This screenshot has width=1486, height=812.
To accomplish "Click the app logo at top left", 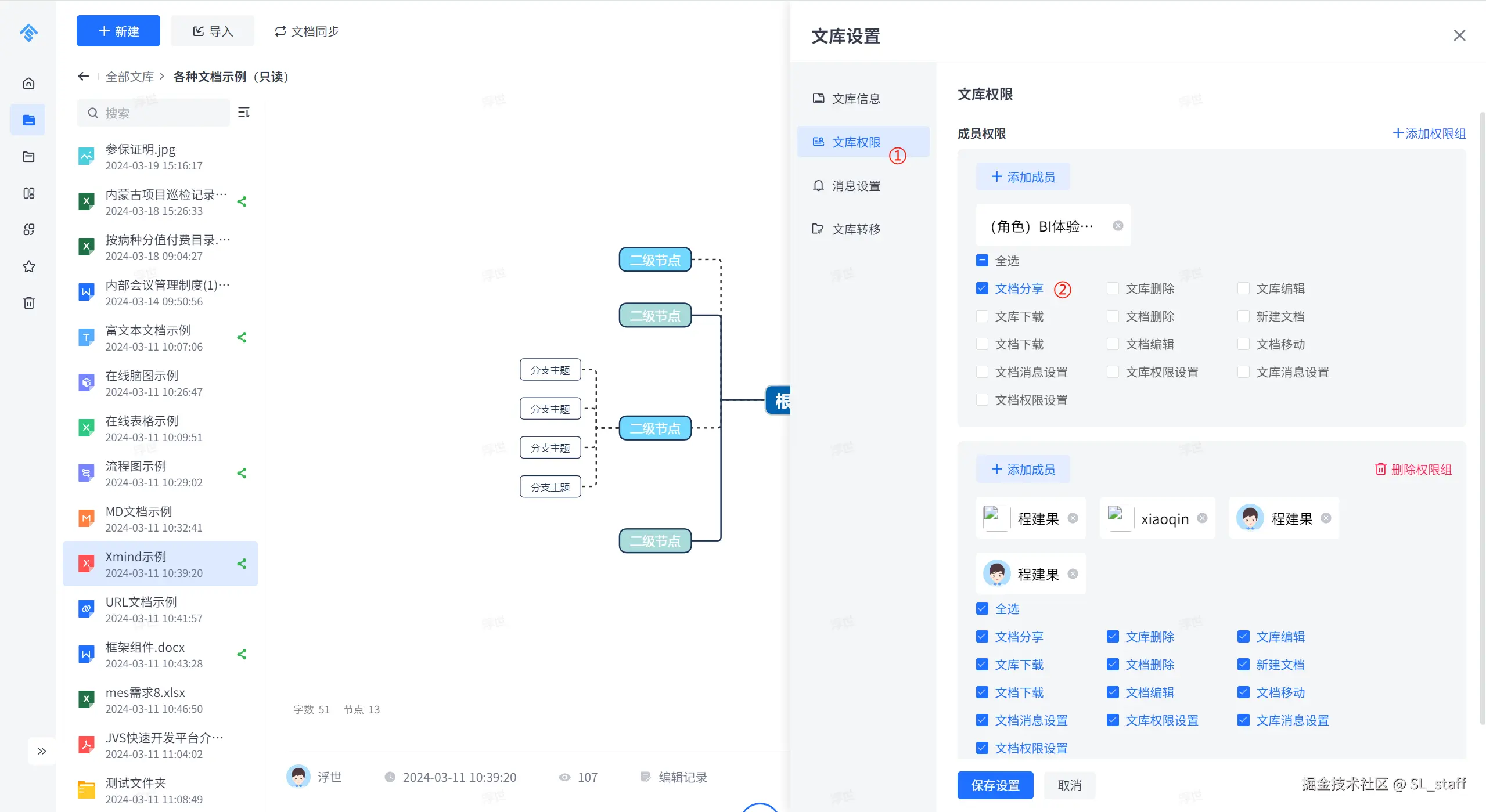I will point(28,32).
